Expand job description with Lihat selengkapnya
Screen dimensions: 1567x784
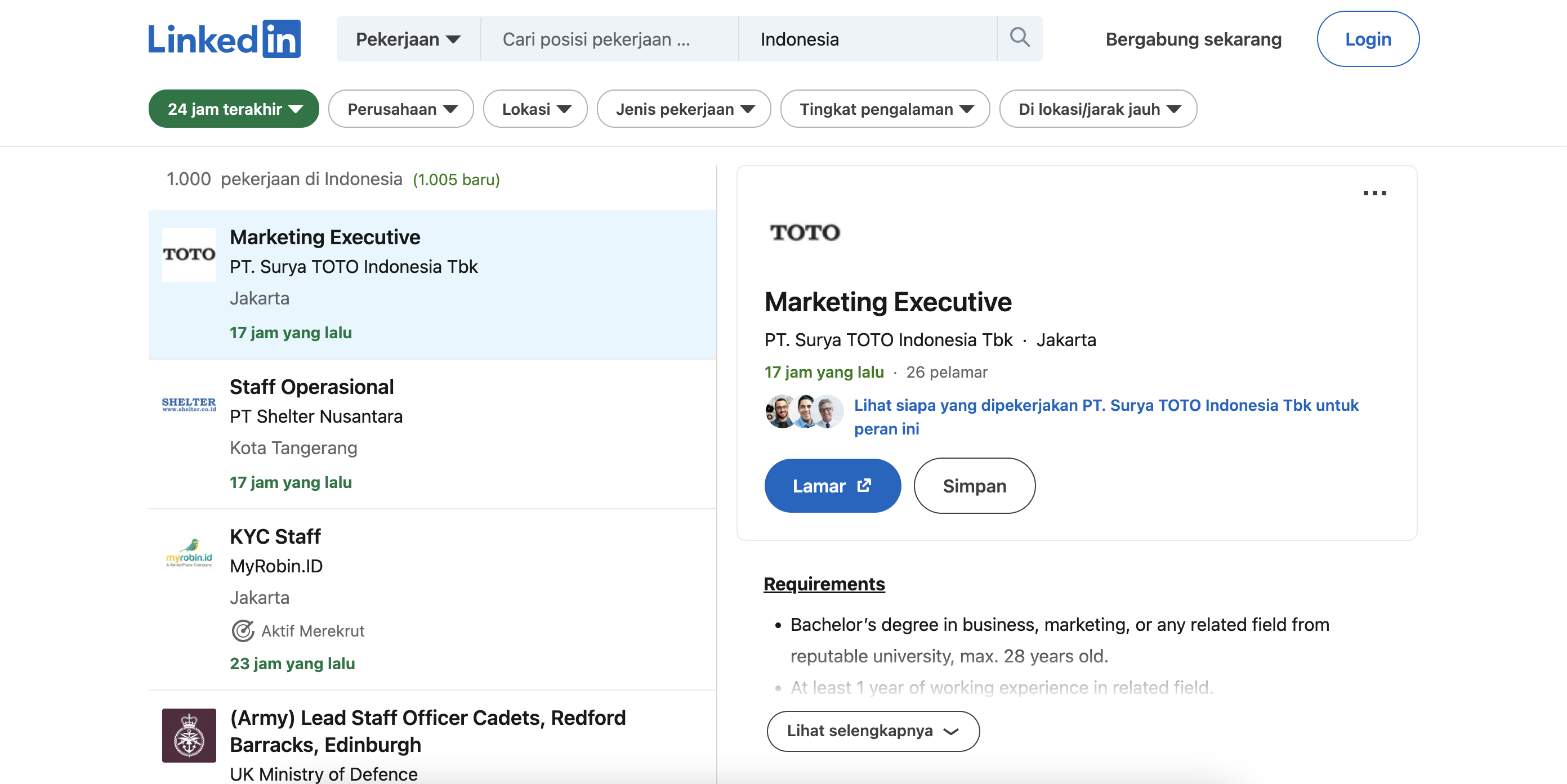[x=872, y=731]
